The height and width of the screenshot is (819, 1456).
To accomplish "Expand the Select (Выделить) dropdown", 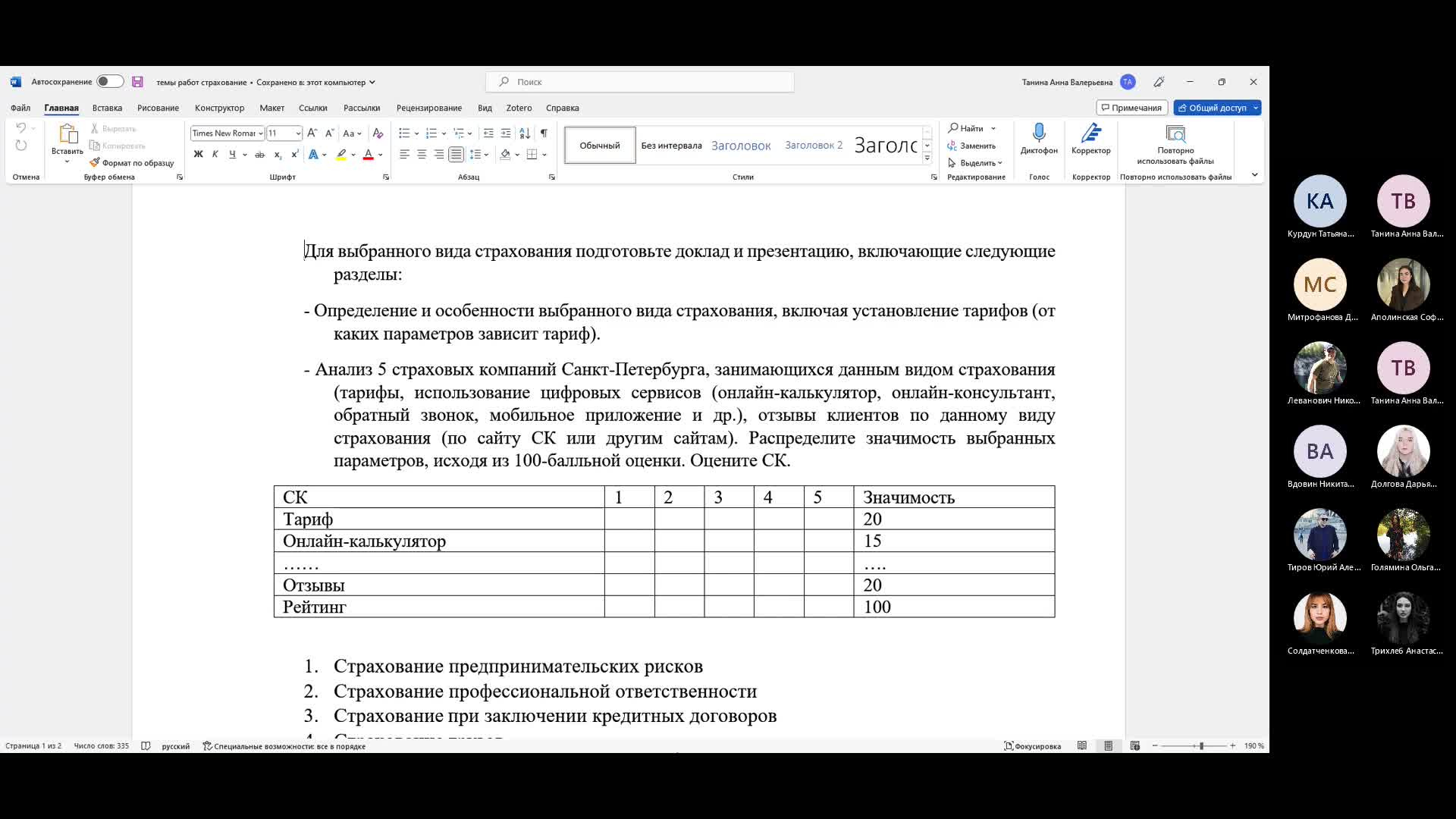I will (976, 163).
